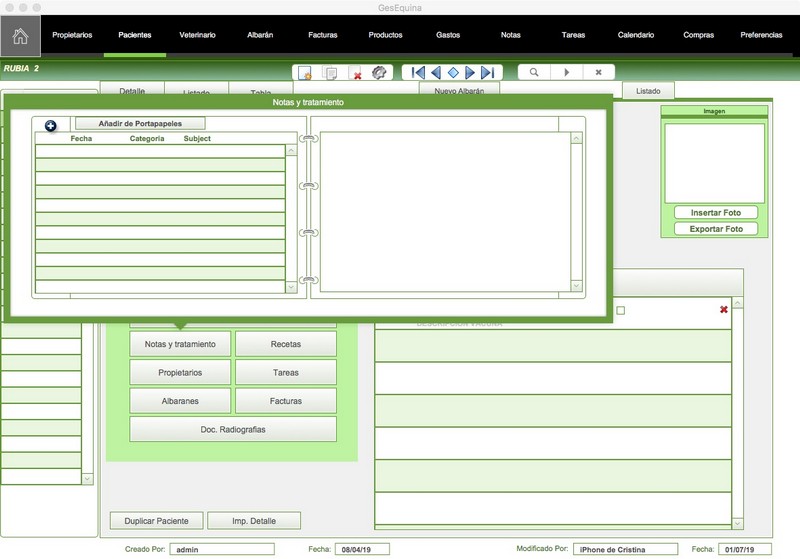Switch to the Veterinario section
Viewport: 800px width, 559px height.
(197, 36)
